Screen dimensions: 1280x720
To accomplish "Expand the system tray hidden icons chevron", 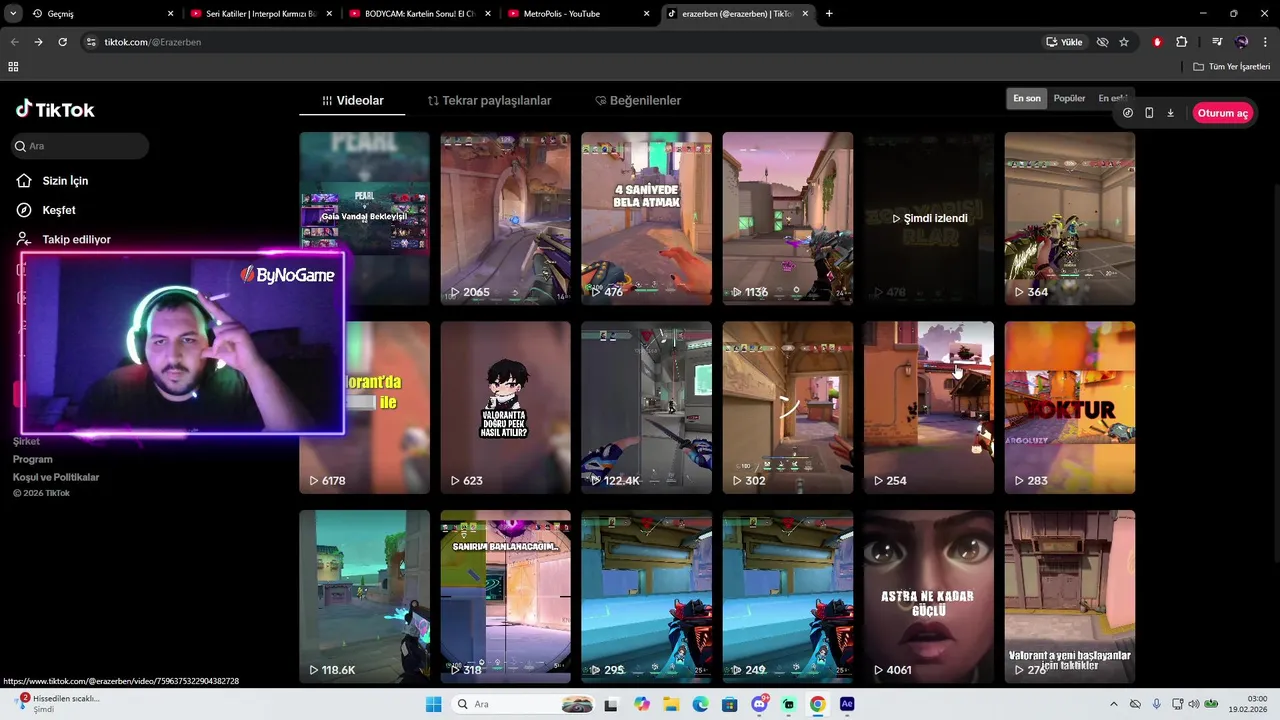I will [x=1114, y=704].
